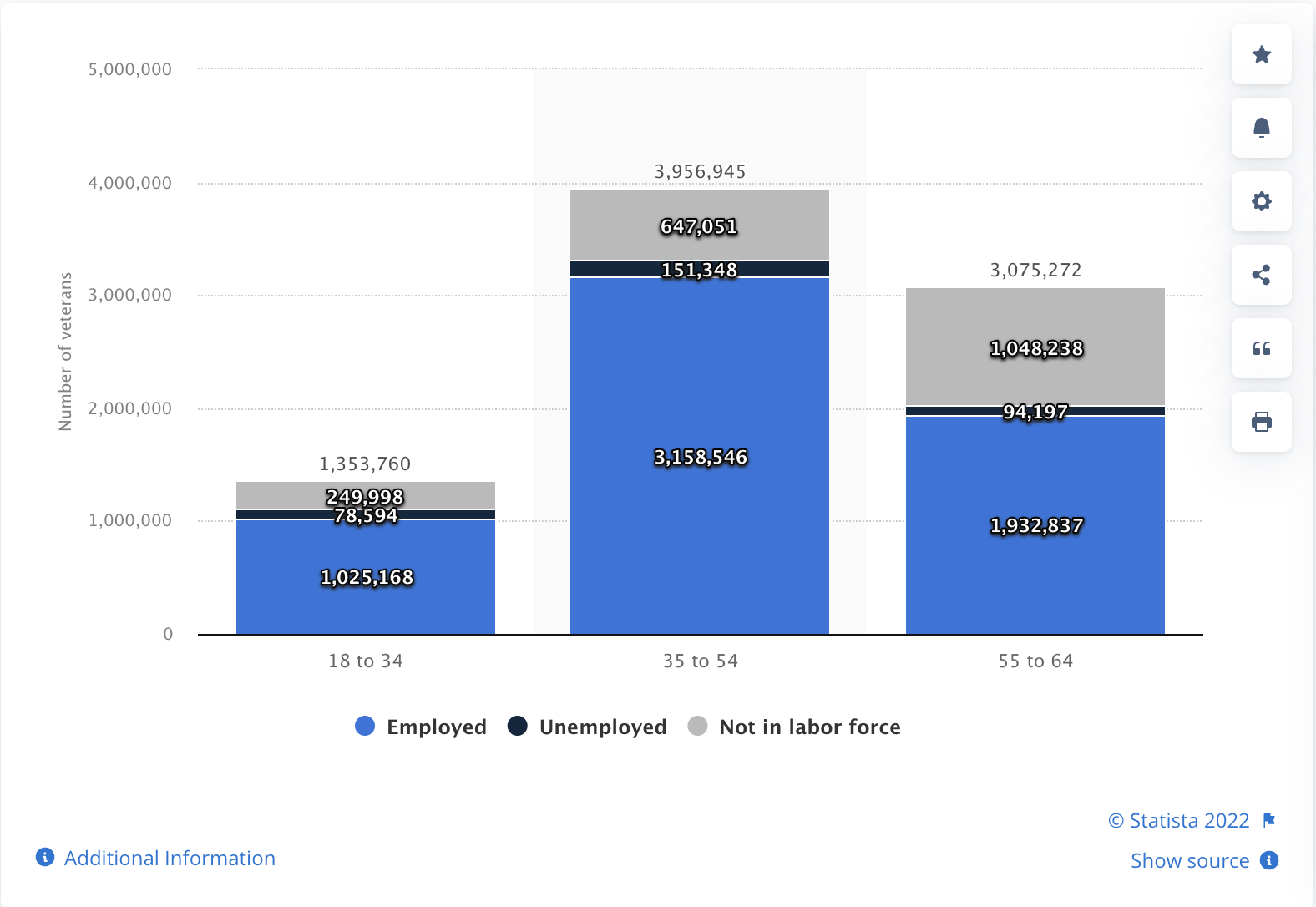The height and width of the screenshot is (907, 1316).
Task: Open chart settings gear icon
Action: (x=1262, y=201)
